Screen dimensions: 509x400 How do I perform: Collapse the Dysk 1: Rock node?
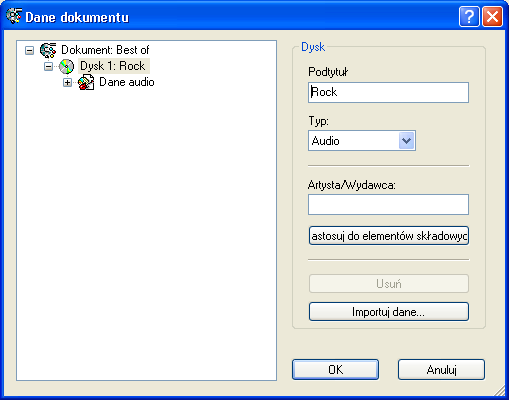coord(48,66)
